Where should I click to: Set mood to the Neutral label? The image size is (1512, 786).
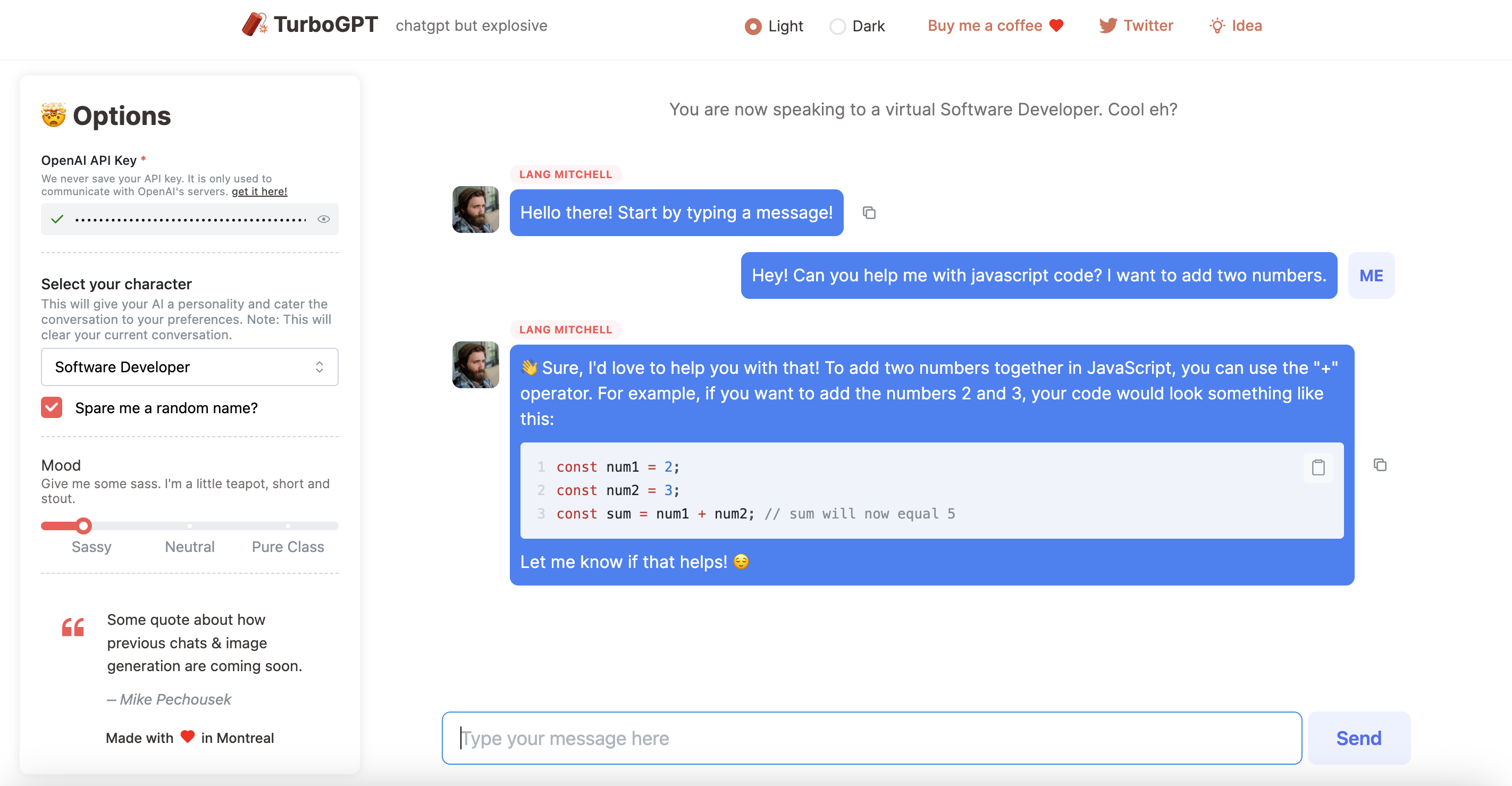tap(190, 547)
